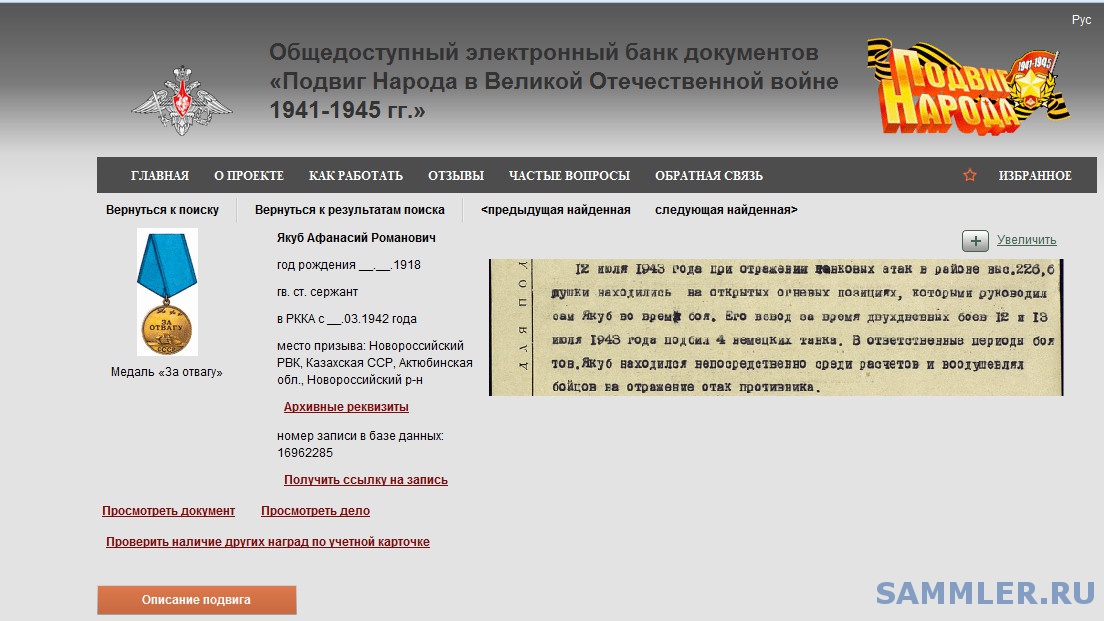
Task: Click Вернуться к результатам поиска
Action: [x=349, y=210]
